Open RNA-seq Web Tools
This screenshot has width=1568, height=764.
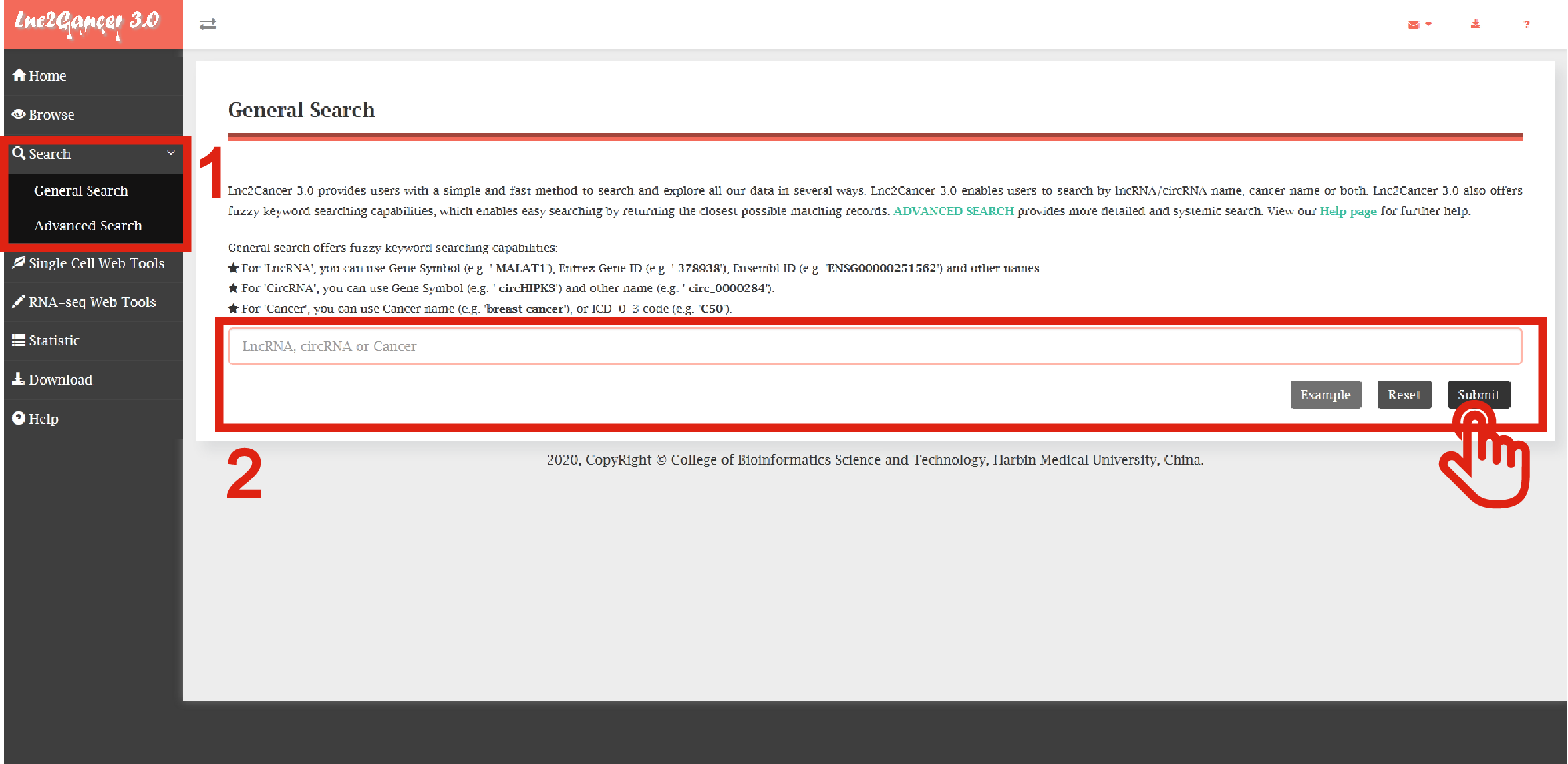(92, 303)
